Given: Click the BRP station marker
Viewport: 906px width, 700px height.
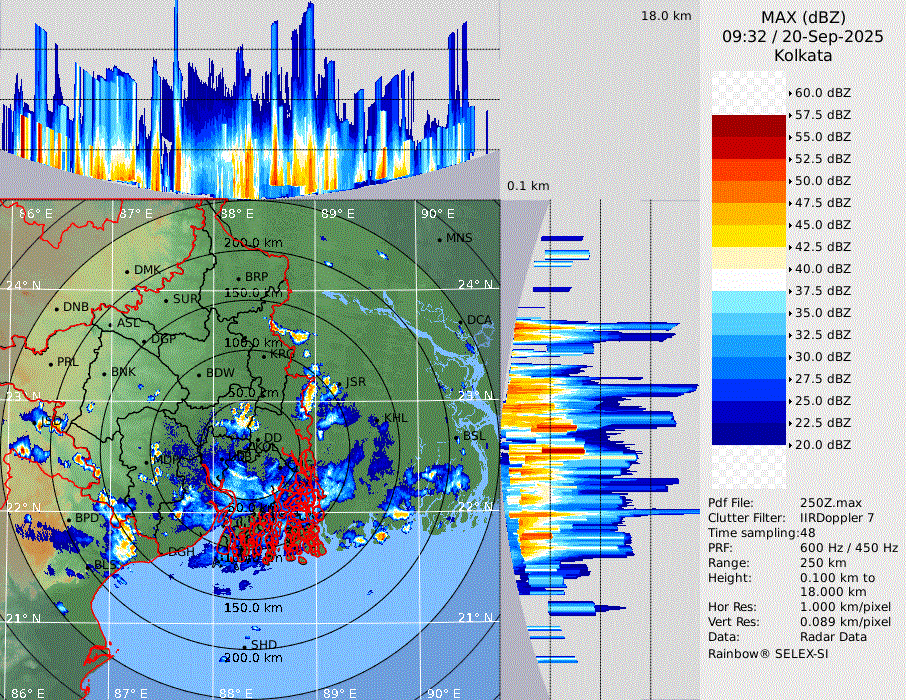Looking at the screenshot, I should [239, 278].
